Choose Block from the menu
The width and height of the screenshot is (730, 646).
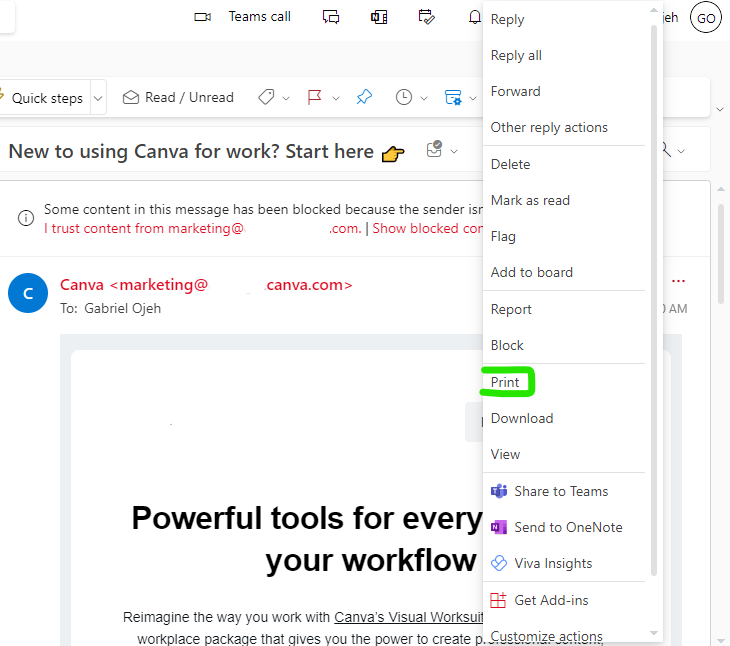[x=564, y=345]
